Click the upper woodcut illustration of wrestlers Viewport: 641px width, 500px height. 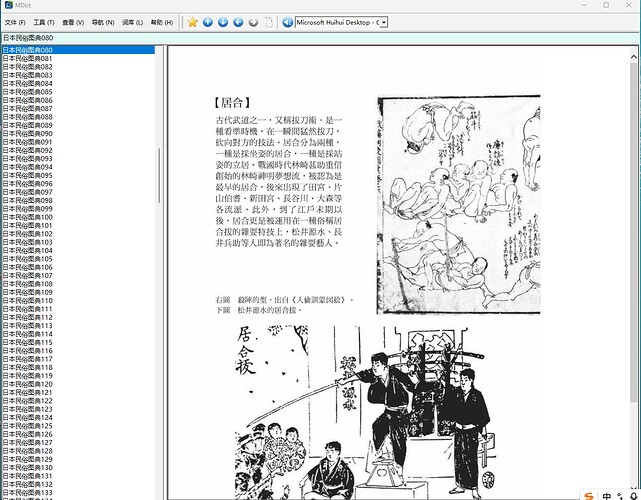[x=458, y=205]
